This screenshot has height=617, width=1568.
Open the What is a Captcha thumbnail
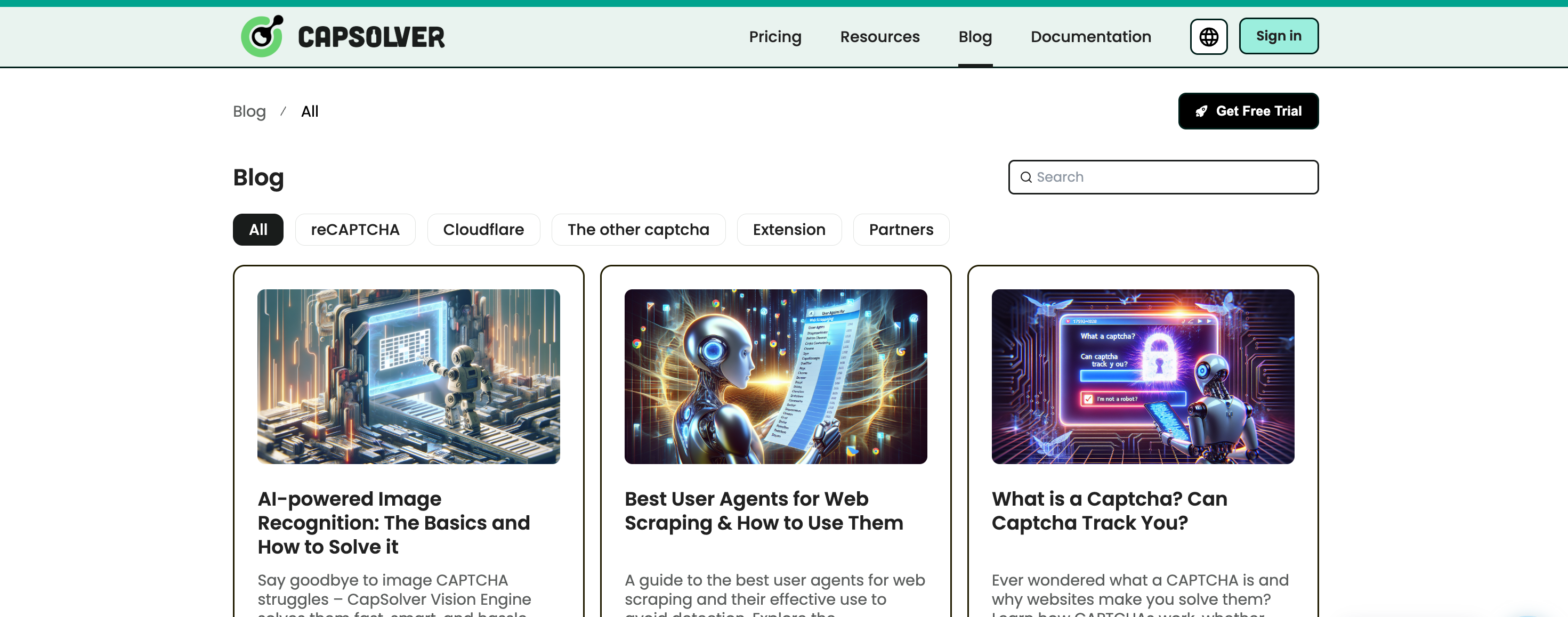pos(1143,376)
